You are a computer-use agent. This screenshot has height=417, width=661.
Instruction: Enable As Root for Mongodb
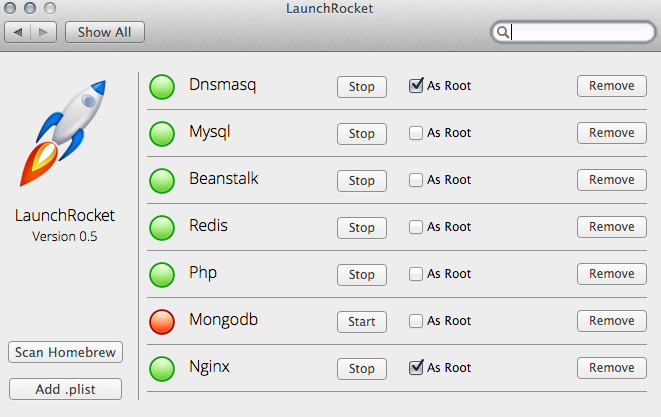[416, 321]
